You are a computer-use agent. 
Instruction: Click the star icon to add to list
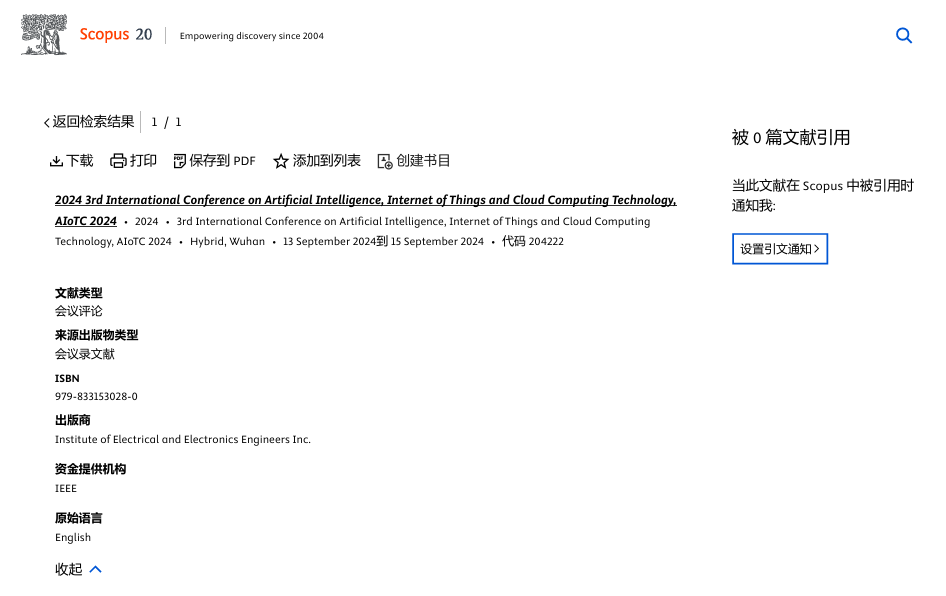click(x=281, y=161)
